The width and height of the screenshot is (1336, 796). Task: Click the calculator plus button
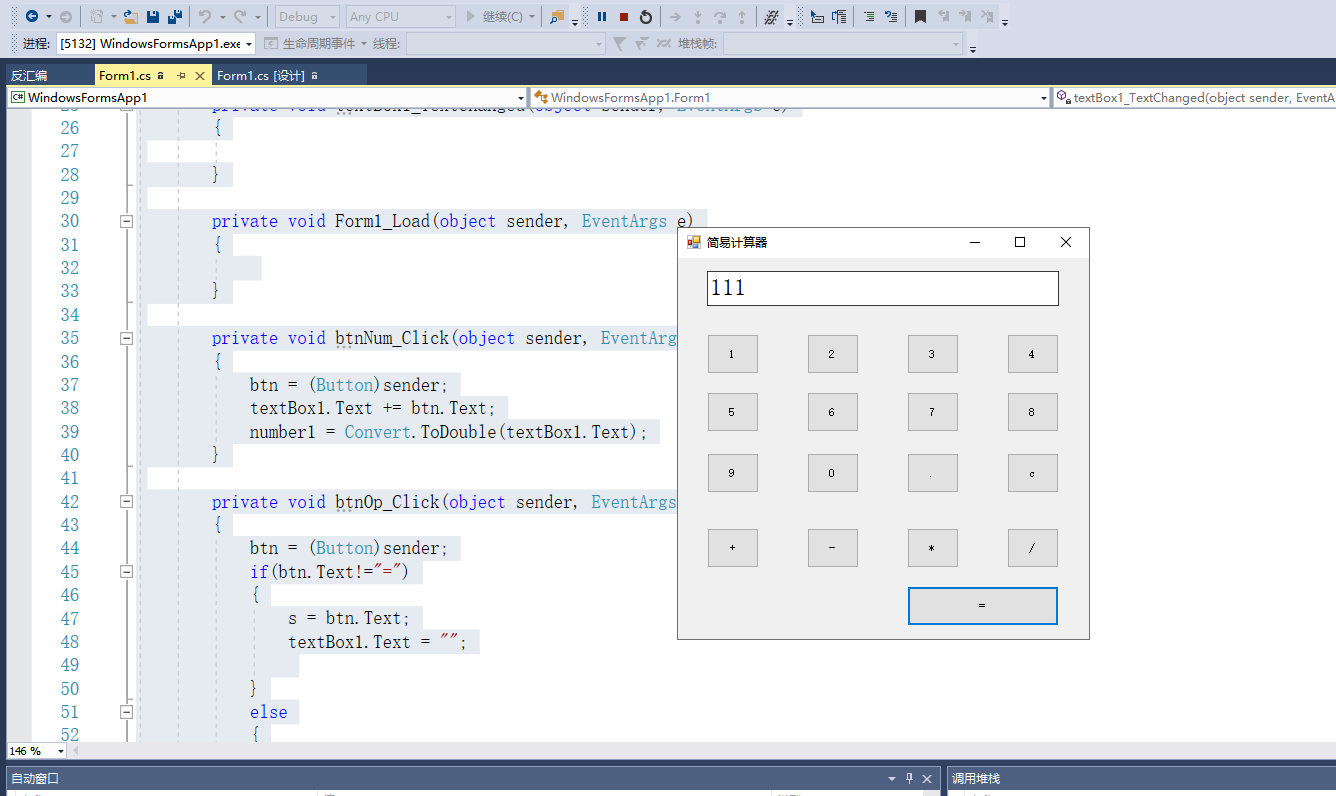pos(733,548)
